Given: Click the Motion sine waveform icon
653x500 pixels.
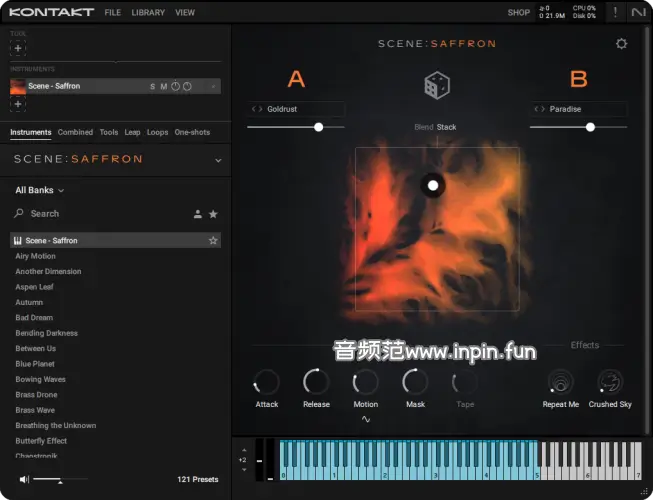Looking at the screenshot, I should 366,419.
